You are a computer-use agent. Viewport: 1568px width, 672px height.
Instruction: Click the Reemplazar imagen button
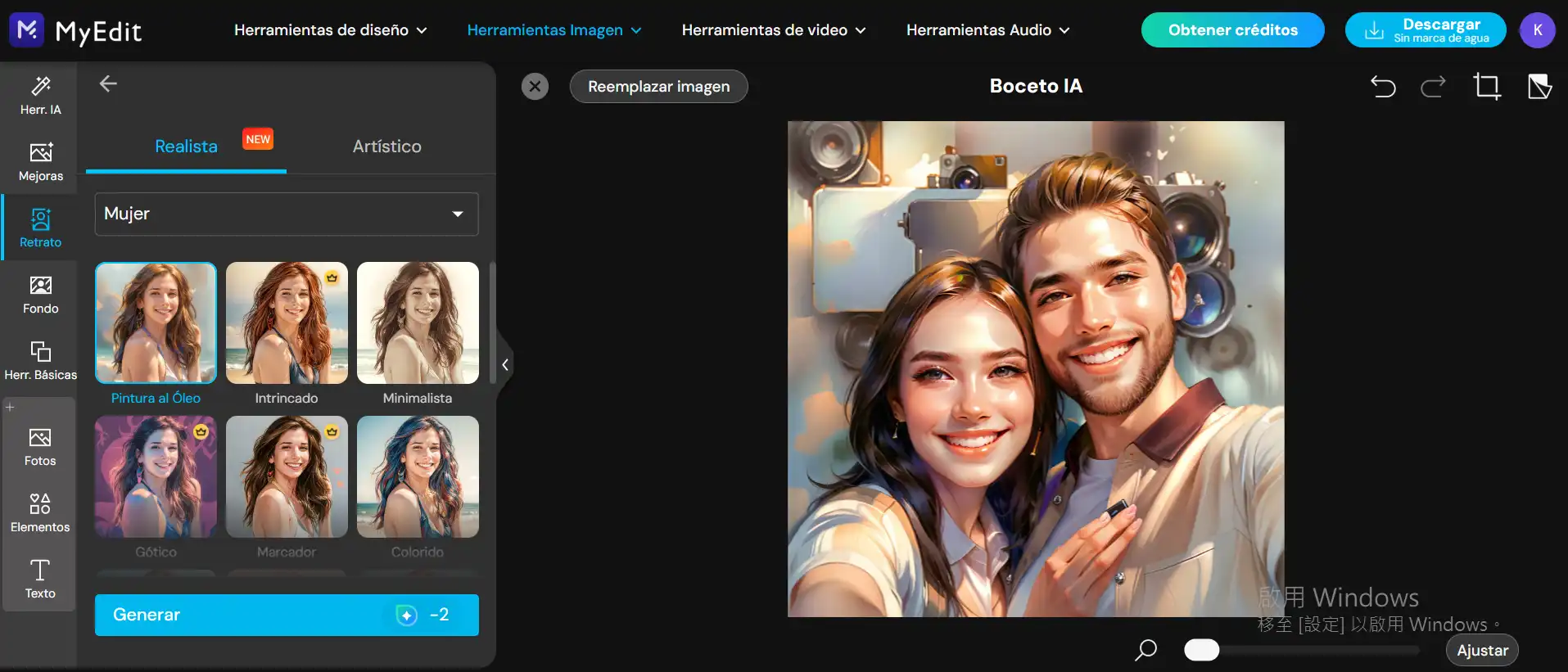point(658,86)
